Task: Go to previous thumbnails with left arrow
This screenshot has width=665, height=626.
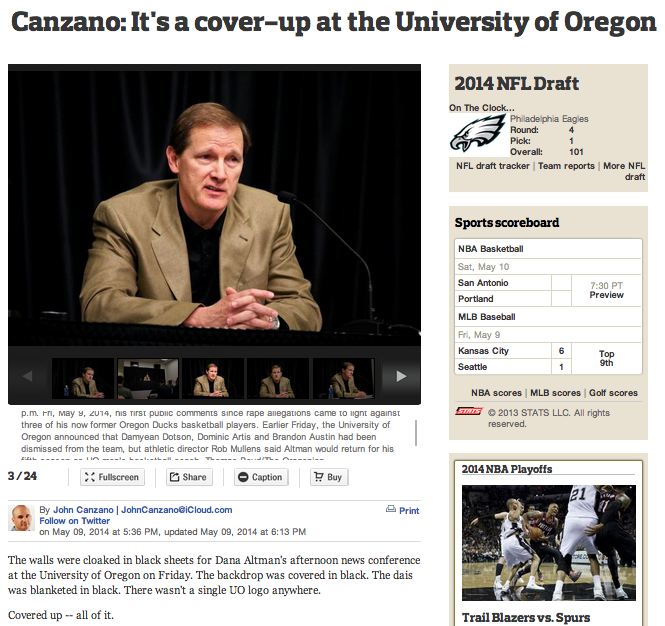Action: point(28,376)
